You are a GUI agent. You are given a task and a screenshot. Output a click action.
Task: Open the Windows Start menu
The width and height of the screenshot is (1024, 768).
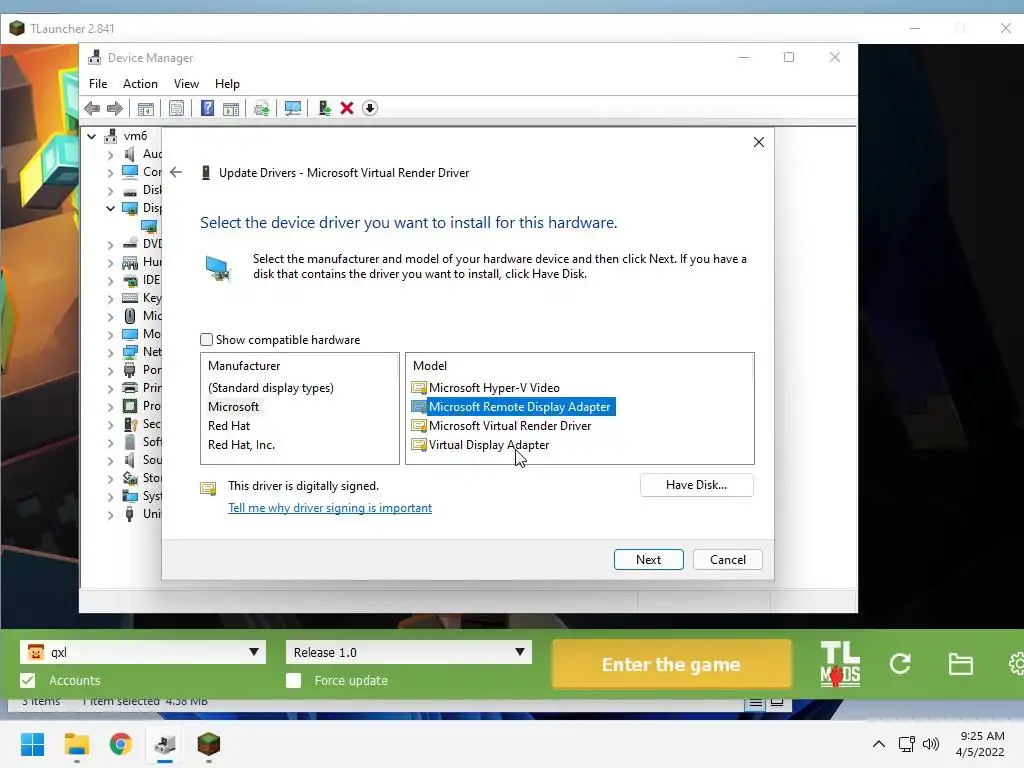click(x=32, y=744)
